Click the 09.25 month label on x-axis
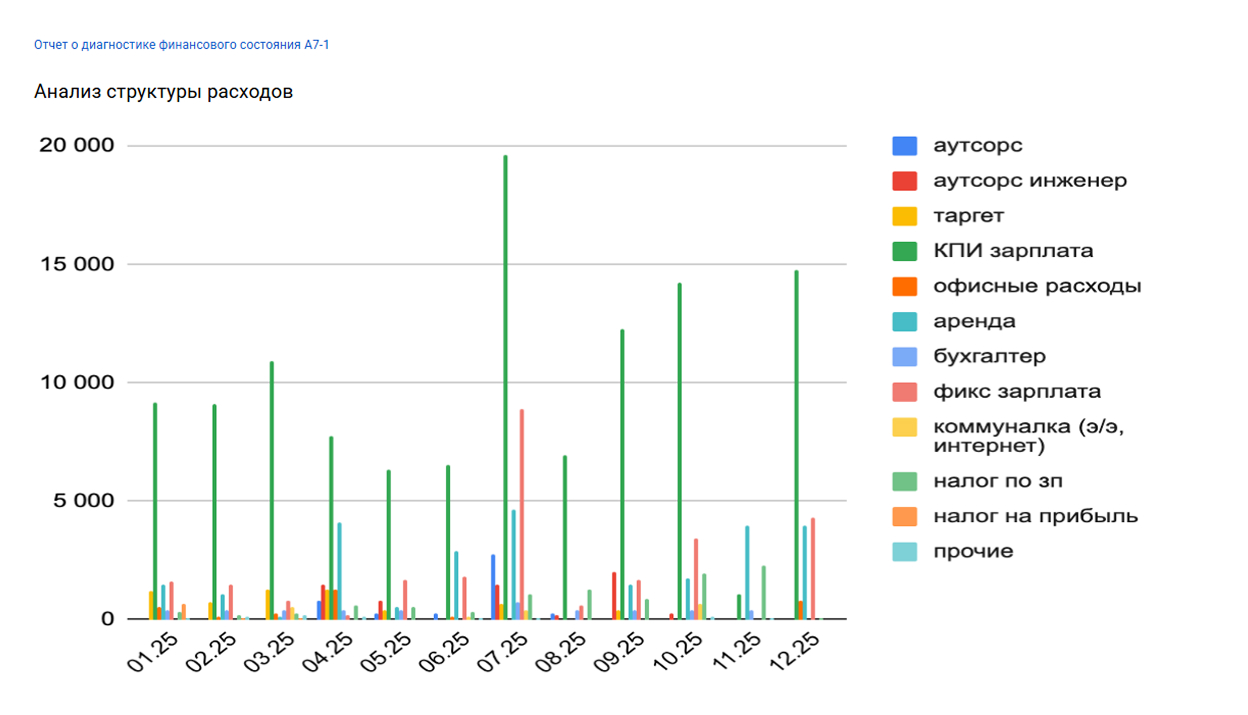This screenshot has height=715, width=1248. tap(618, 654)
